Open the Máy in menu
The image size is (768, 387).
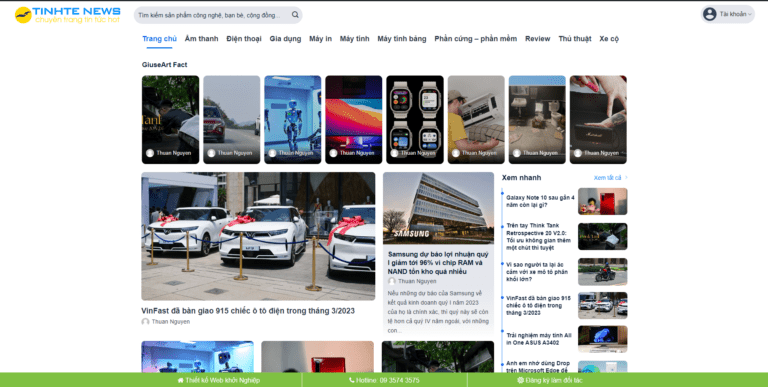click(320, 39)
